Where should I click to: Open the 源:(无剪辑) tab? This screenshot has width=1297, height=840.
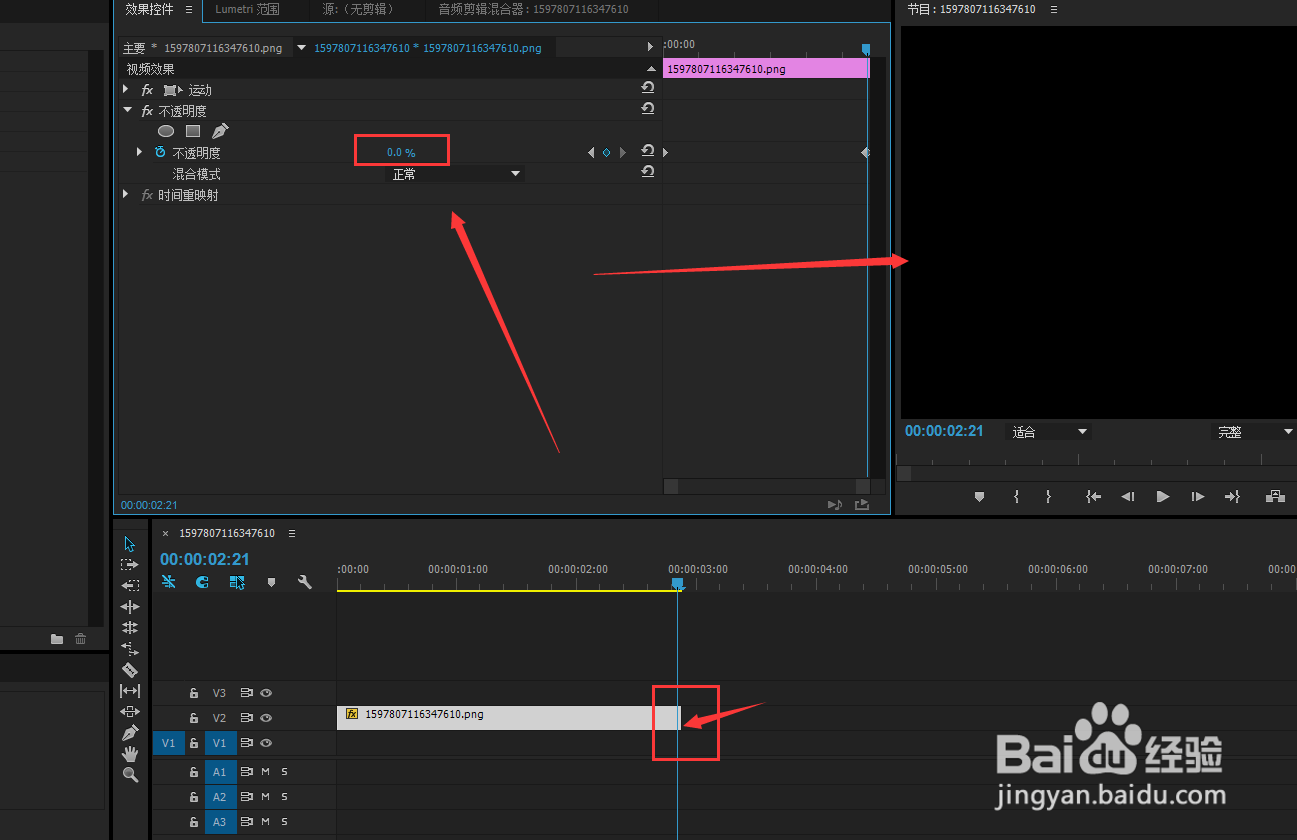pyautogui.click(x=359, y=9)
